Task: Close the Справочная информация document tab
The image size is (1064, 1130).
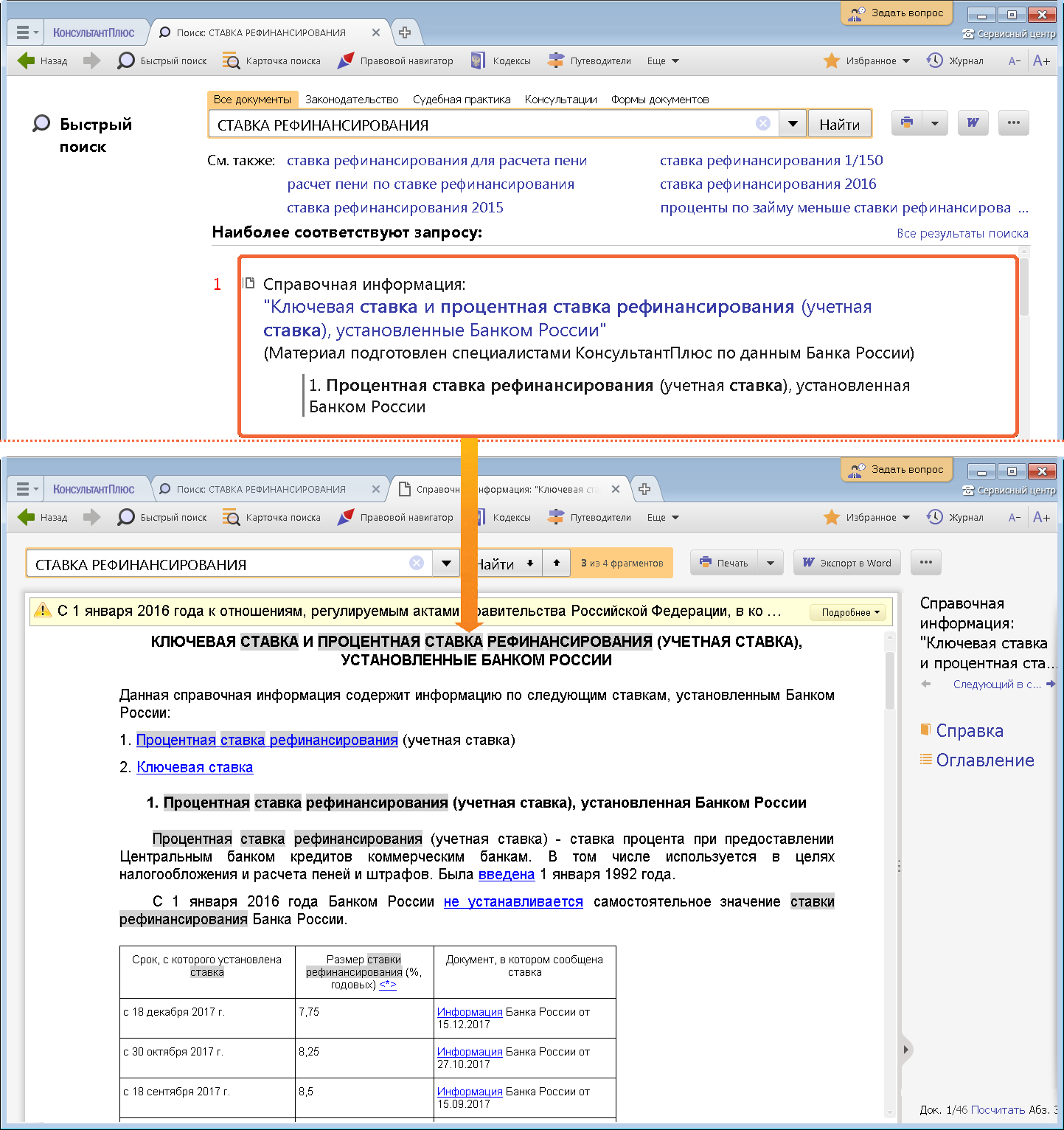Action: (x=616, y=489)
